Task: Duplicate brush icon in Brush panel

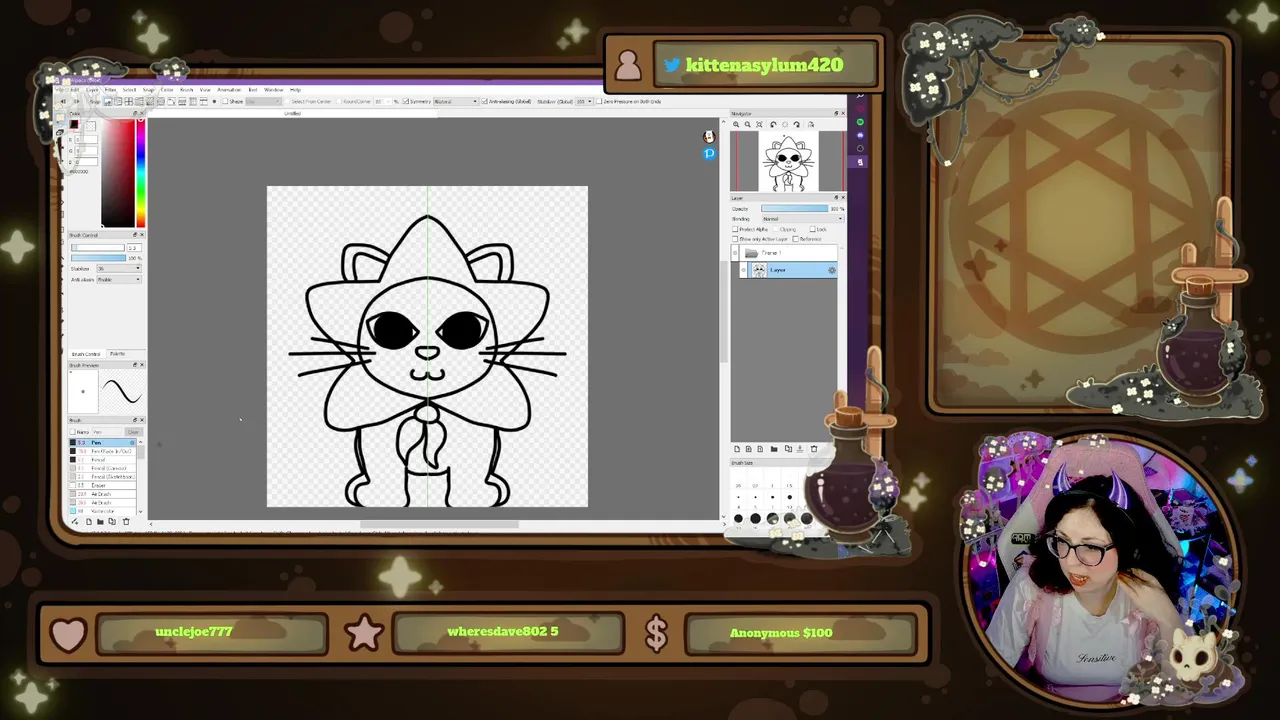Action: pos(112,521)
